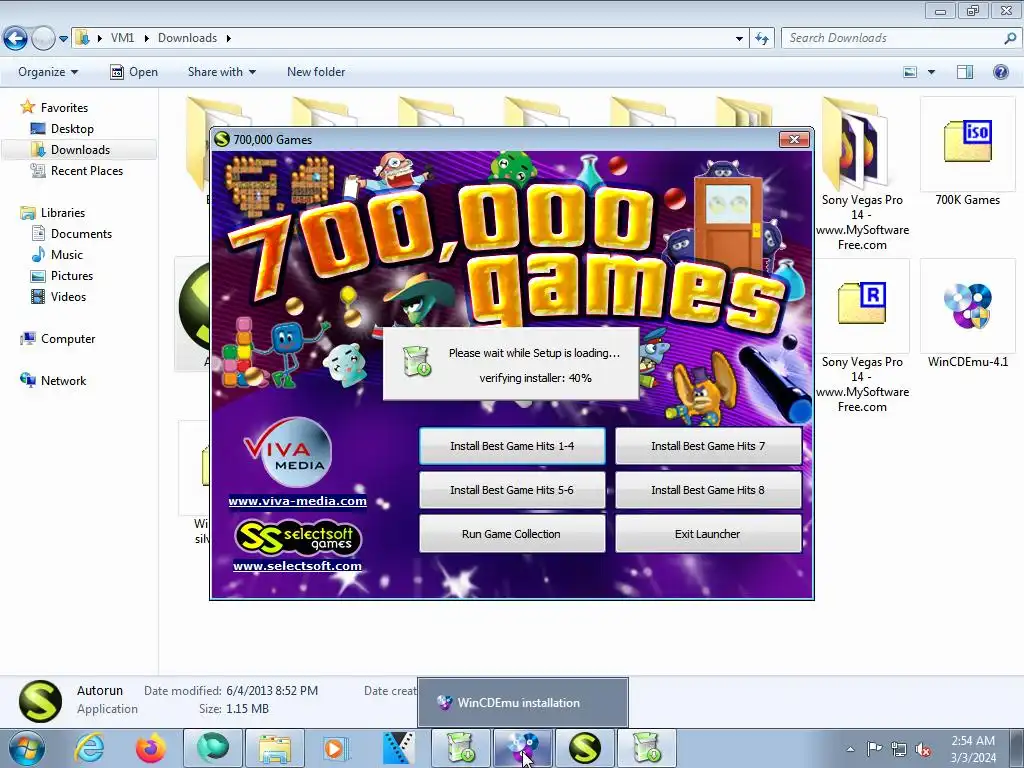
Task: Click Open in the Explorer toolbar
Action: click(x=134, y=72)
